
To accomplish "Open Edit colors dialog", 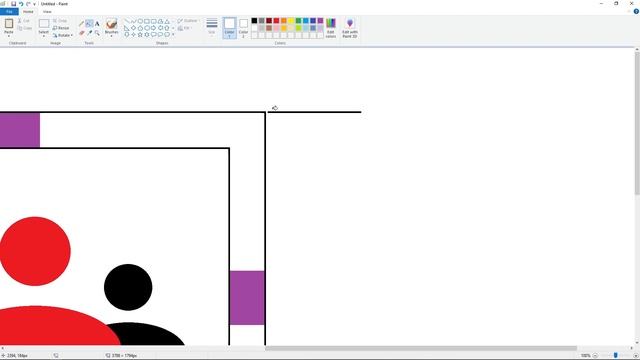I will point(331,28).
